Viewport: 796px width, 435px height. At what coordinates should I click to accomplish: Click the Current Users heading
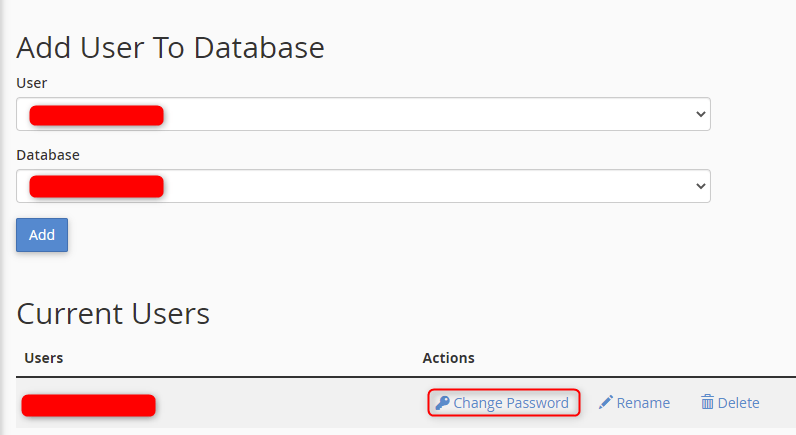click(x=113, y=314)
